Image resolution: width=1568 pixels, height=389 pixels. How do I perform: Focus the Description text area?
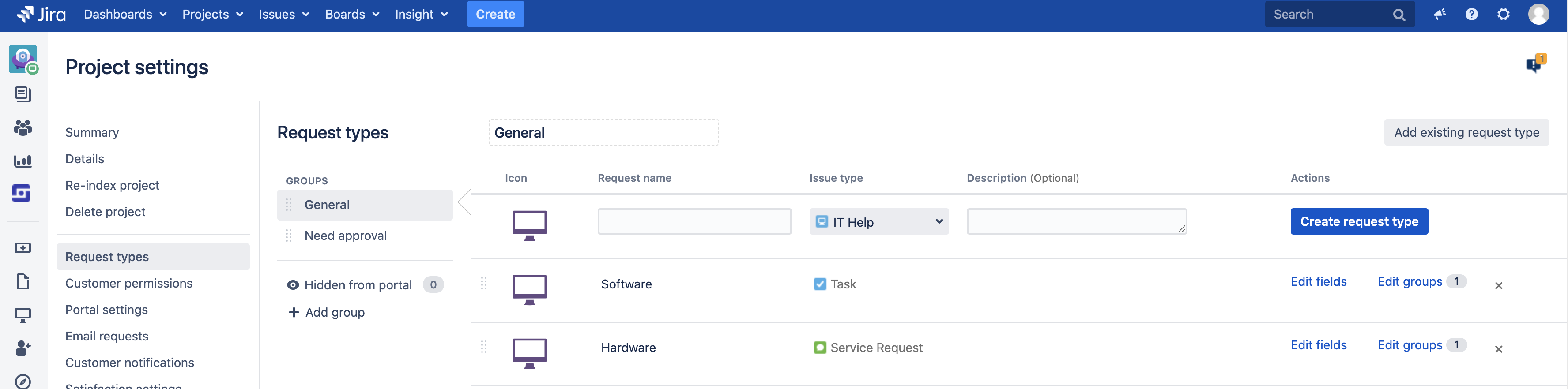(1076, 221)
